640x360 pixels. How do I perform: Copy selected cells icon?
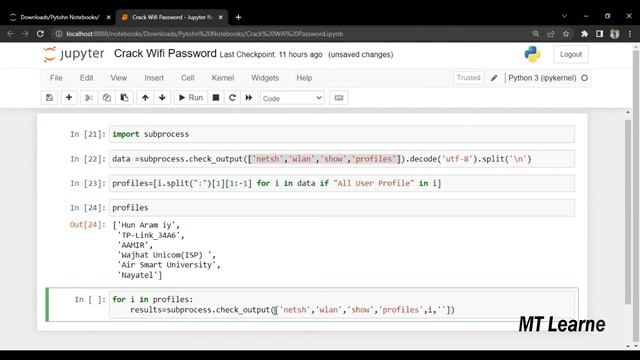point(107,98)
